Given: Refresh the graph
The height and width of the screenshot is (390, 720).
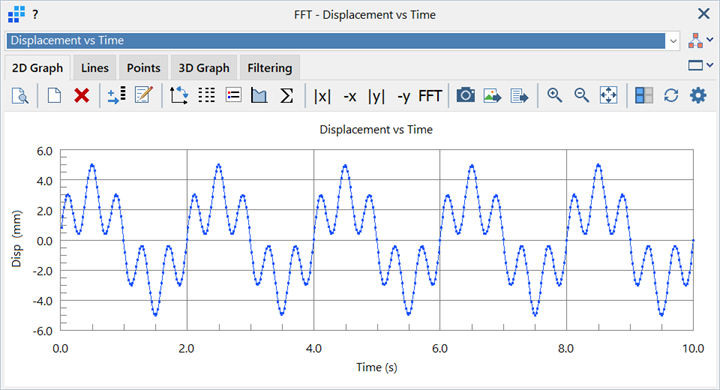Looking at the screenshot, I should click(671, 96).
